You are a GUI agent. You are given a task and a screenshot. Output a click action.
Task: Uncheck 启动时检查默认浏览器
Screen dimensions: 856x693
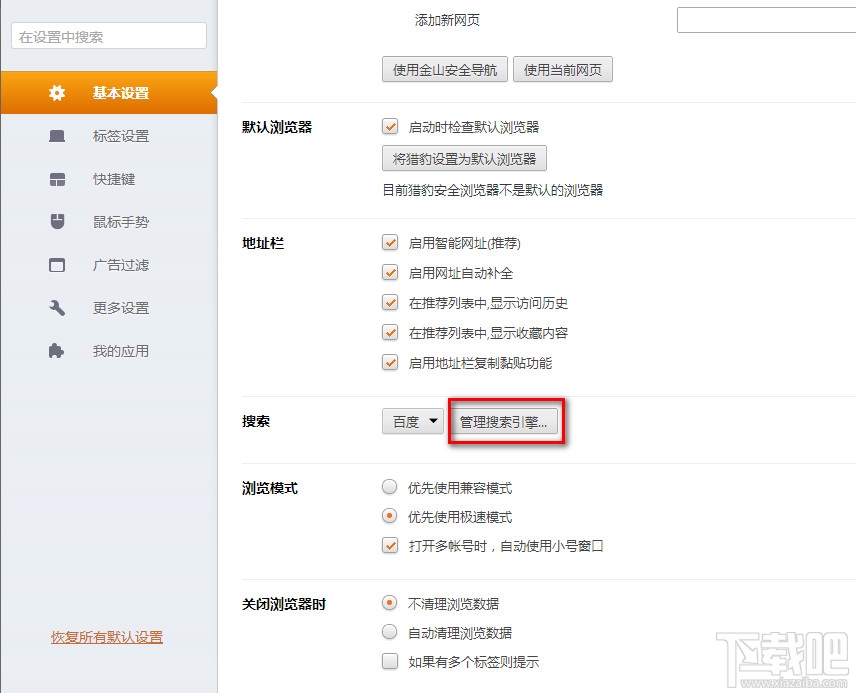(x=390, y=127)
